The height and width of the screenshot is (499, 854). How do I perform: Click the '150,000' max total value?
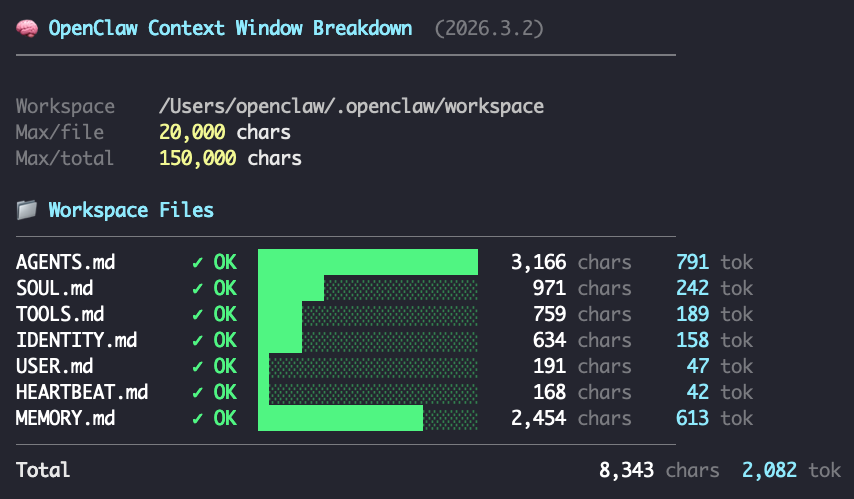click(x=198, y=159)
